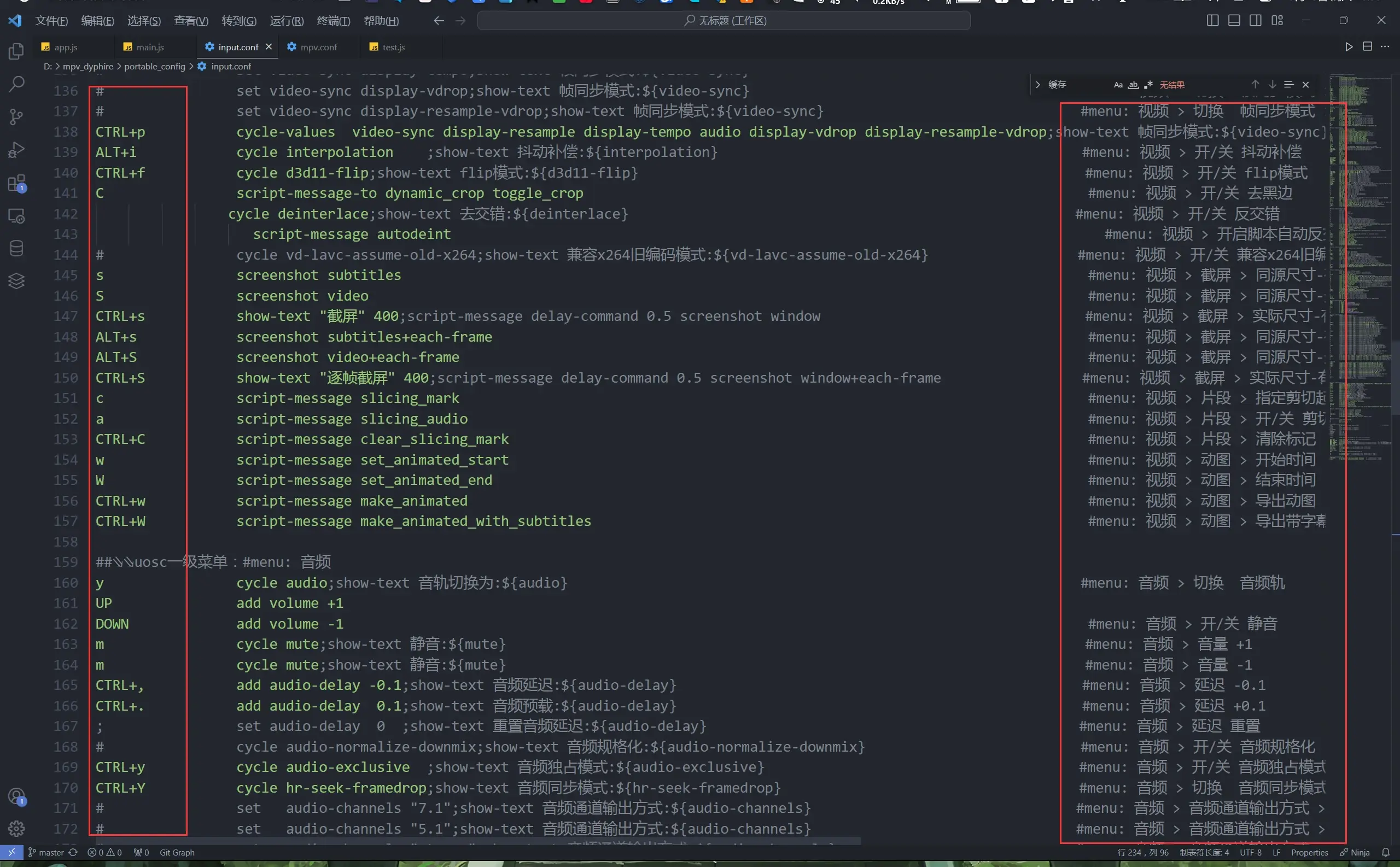Click the split editor icon
The width and height of the screenshot is (1400, 867).
pyautogui.click(x=1367, y=47)
